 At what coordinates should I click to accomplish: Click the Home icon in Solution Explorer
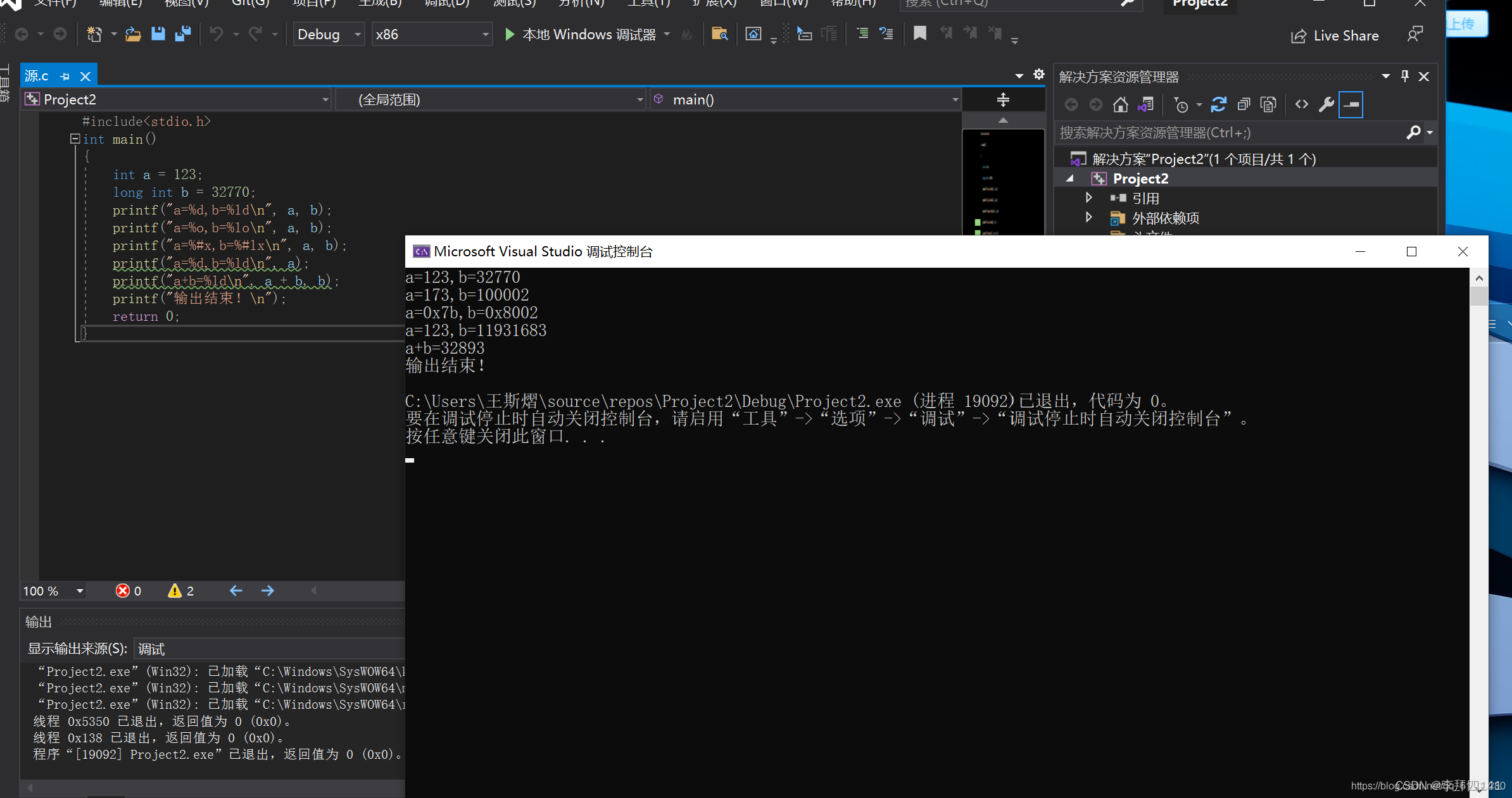[x=1121, y=104]
